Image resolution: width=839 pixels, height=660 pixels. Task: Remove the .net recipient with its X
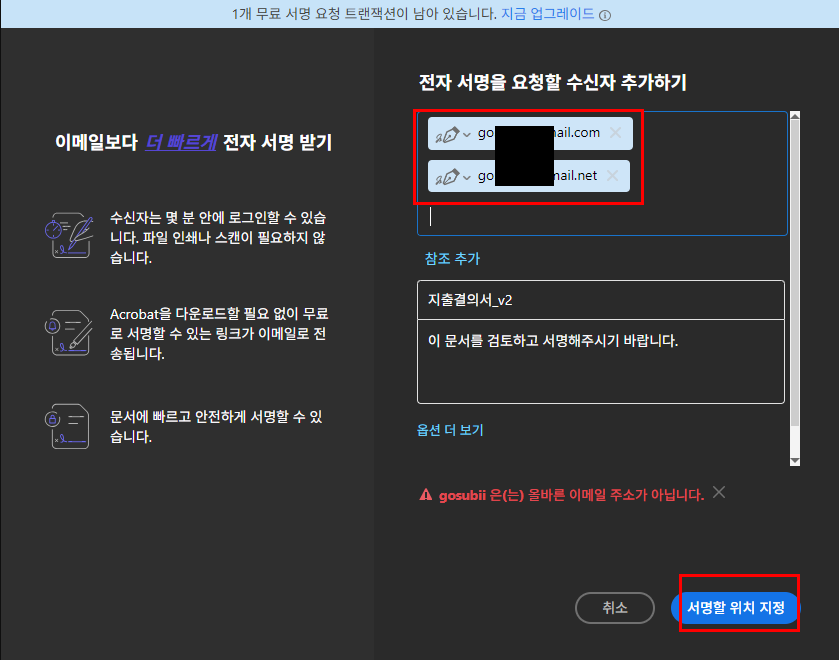[613, 175]
